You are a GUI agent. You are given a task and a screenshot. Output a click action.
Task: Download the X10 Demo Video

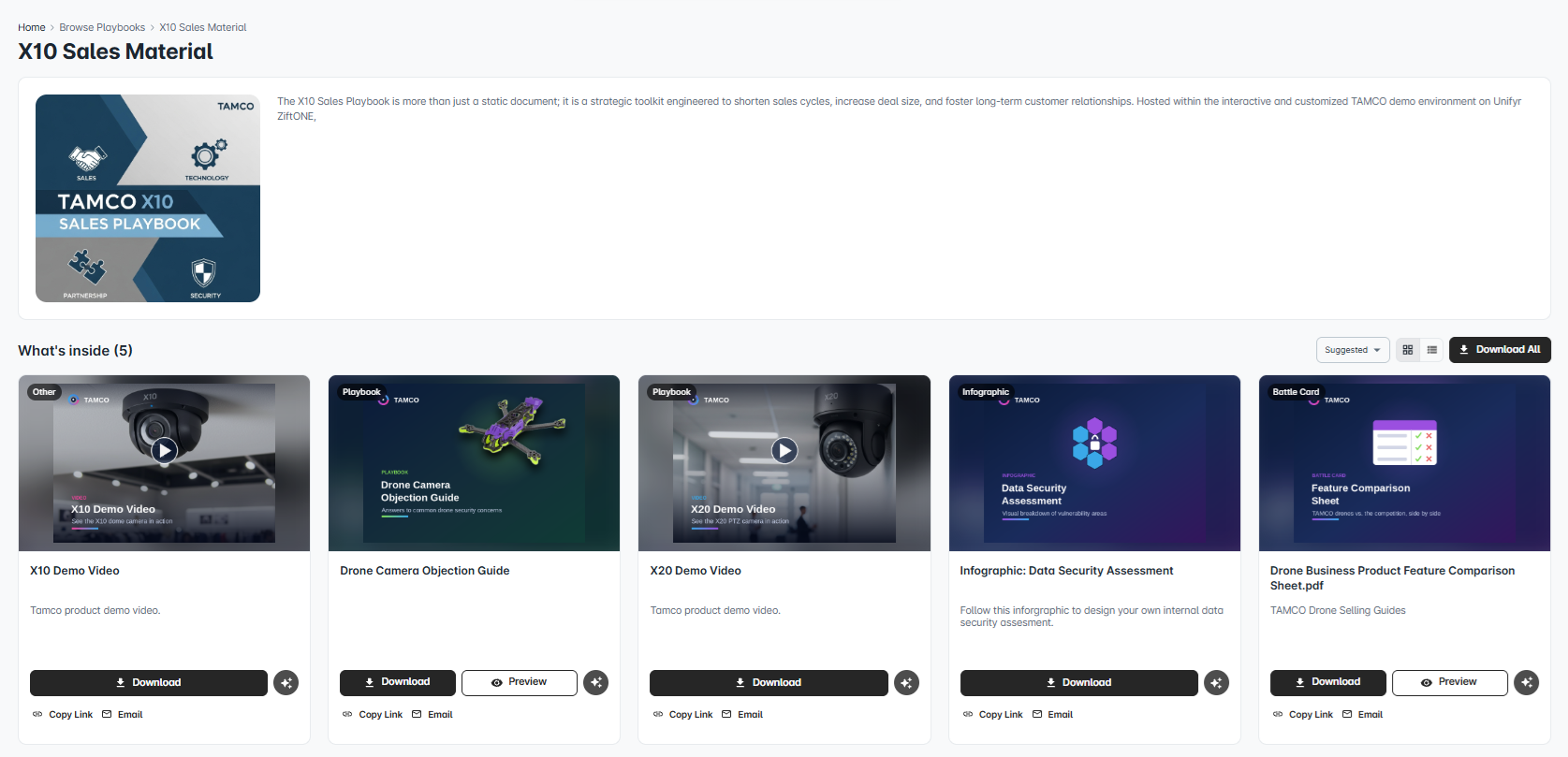(x=149, y=683)
